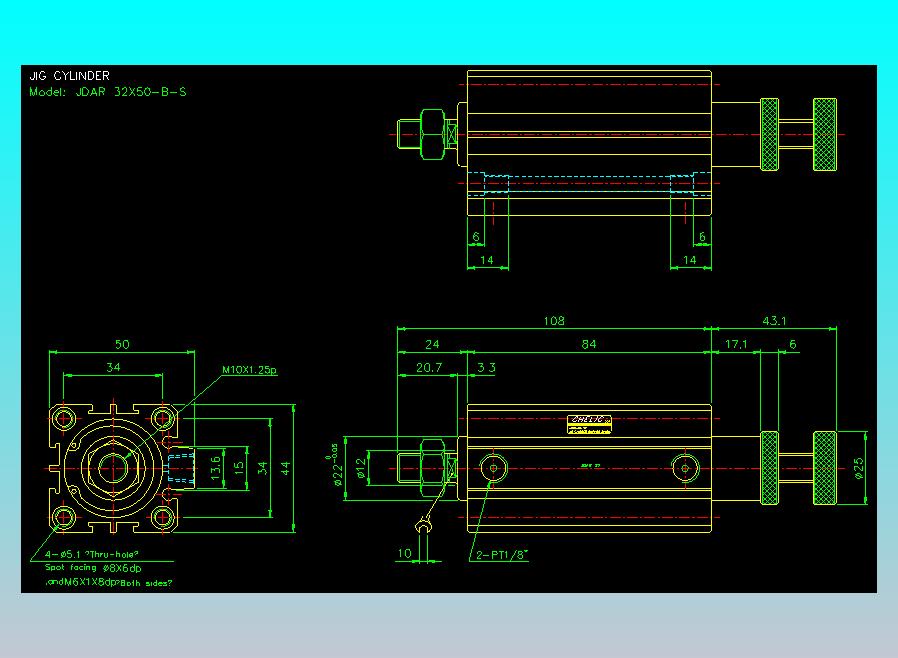
Task: Click the M10X1.25p thread callout
Action: (x=249, y=370)
